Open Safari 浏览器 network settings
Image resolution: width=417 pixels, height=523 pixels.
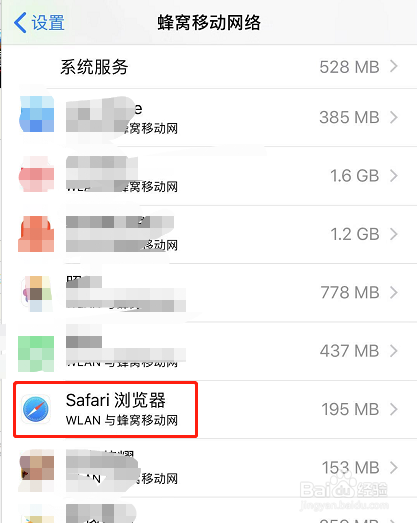[210, 409]
